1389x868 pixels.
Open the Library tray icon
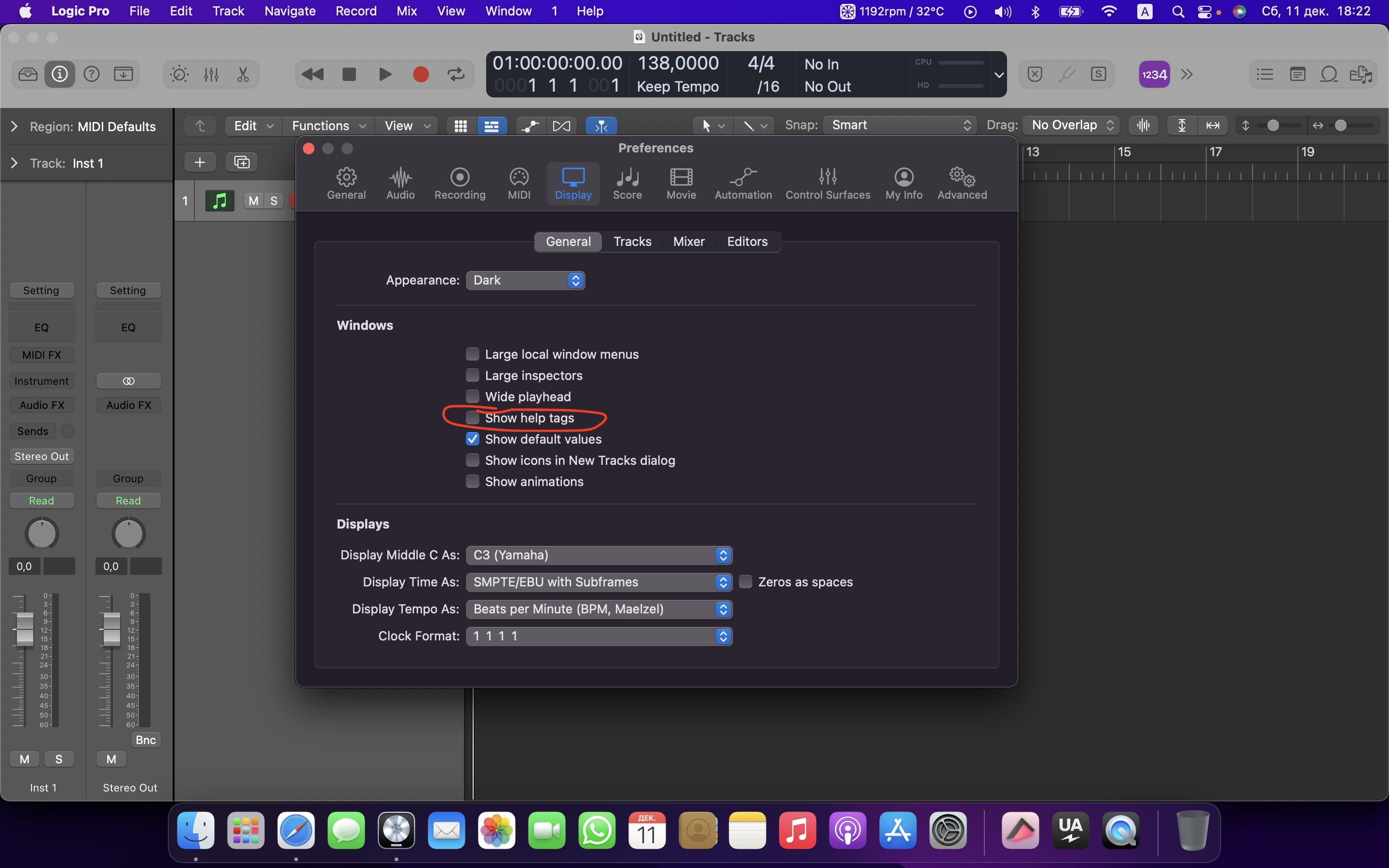pyautogui.click(x=27, y=74)
